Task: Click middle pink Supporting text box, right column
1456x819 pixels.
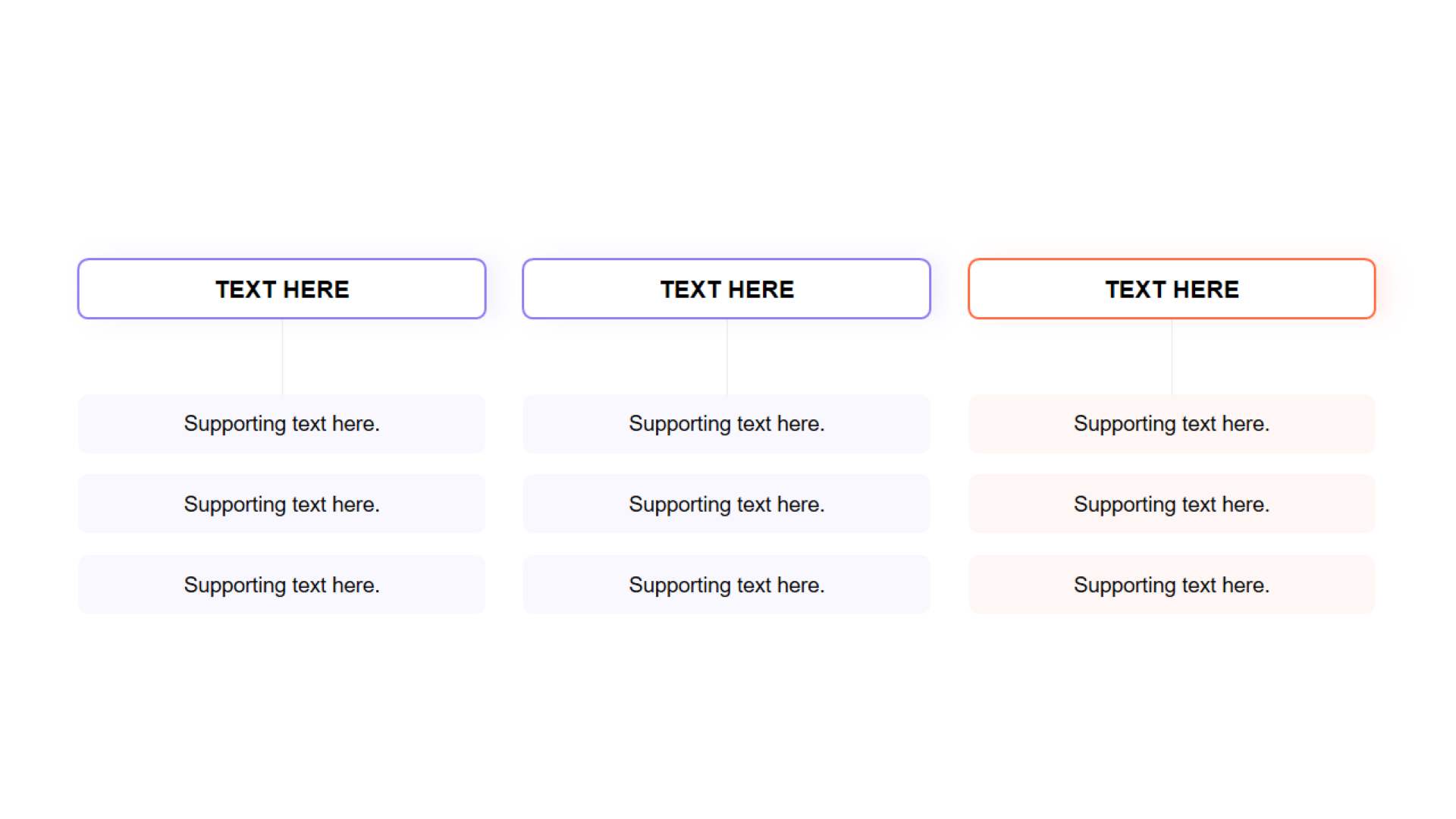Action: (1172, 504)
